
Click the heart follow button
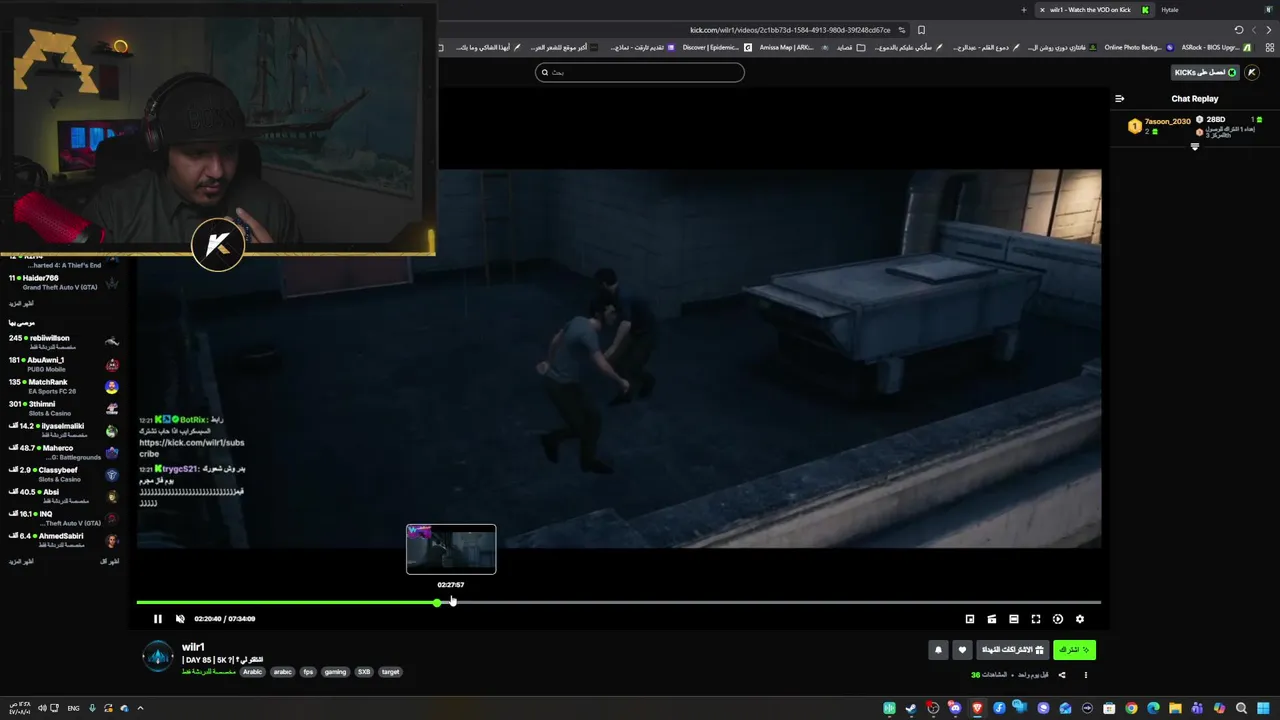tap(962, 650)
